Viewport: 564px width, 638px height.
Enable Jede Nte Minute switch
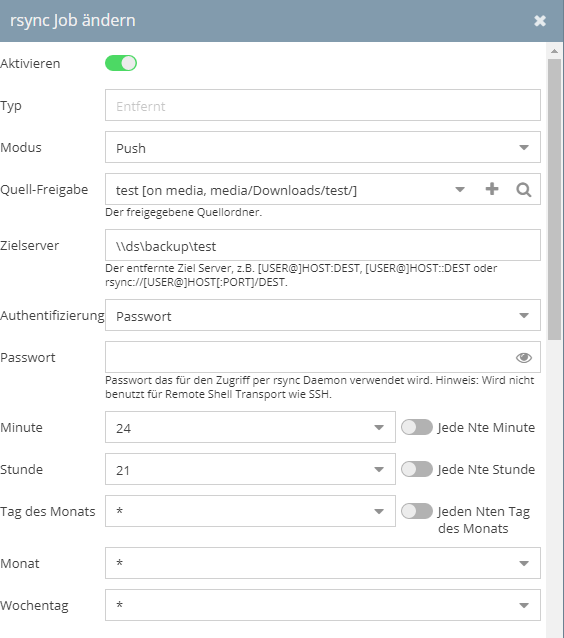coord(417,428)
